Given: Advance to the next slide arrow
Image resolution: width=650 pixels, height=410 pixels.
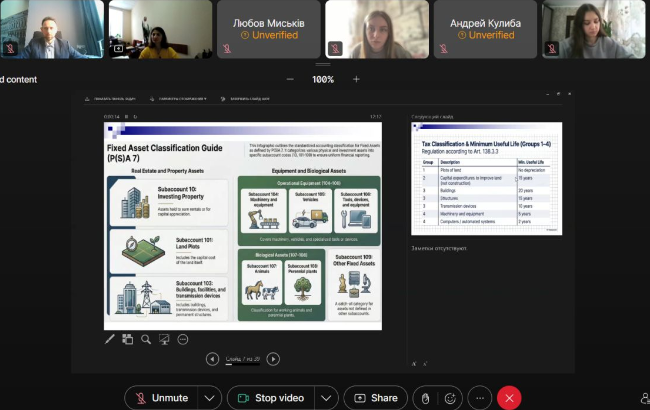Looking at the screenshot, I should (x=272, y=359).
